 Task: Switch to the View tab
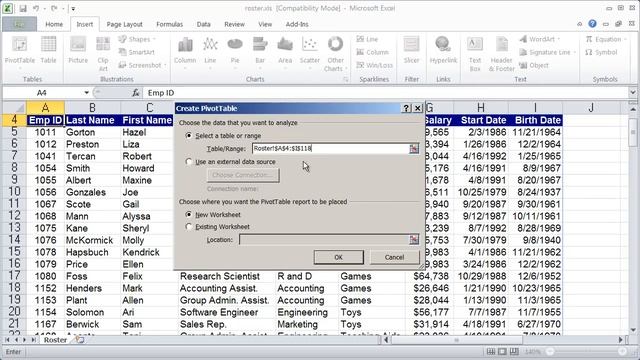pos(265,24)
